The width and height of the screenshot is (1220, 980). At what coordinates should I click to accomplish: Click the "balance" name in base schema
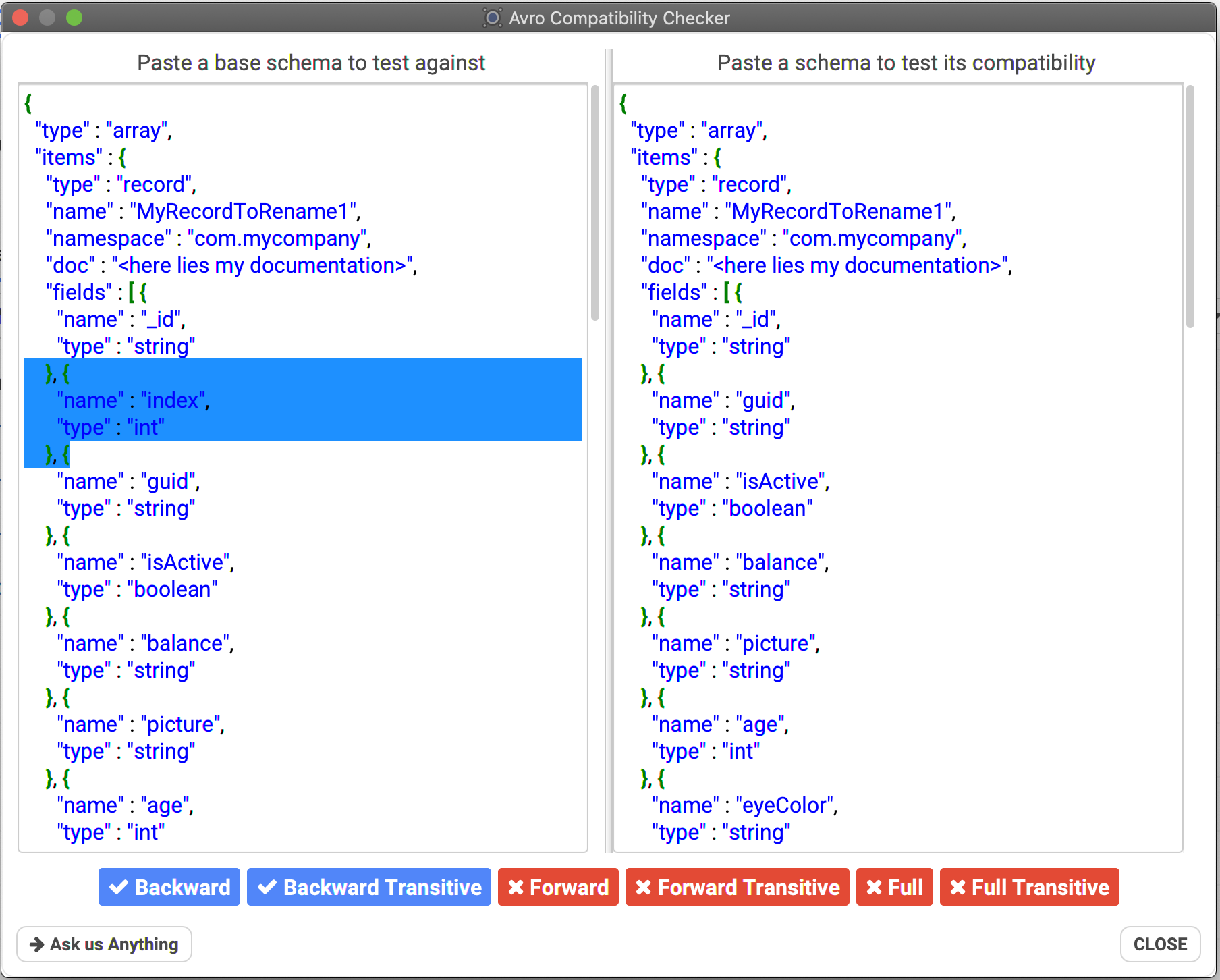pyautogui.click(x=185, y=643)
